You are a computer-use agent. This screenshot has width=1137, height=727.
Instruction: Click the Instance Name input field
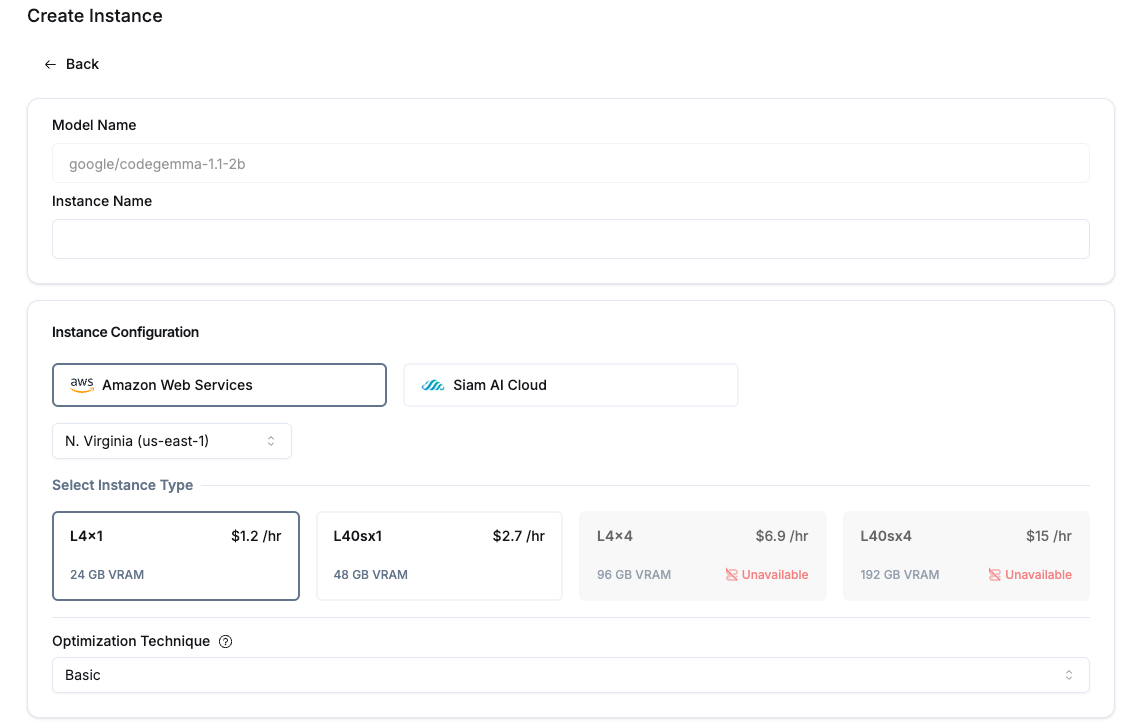(570, 238)
